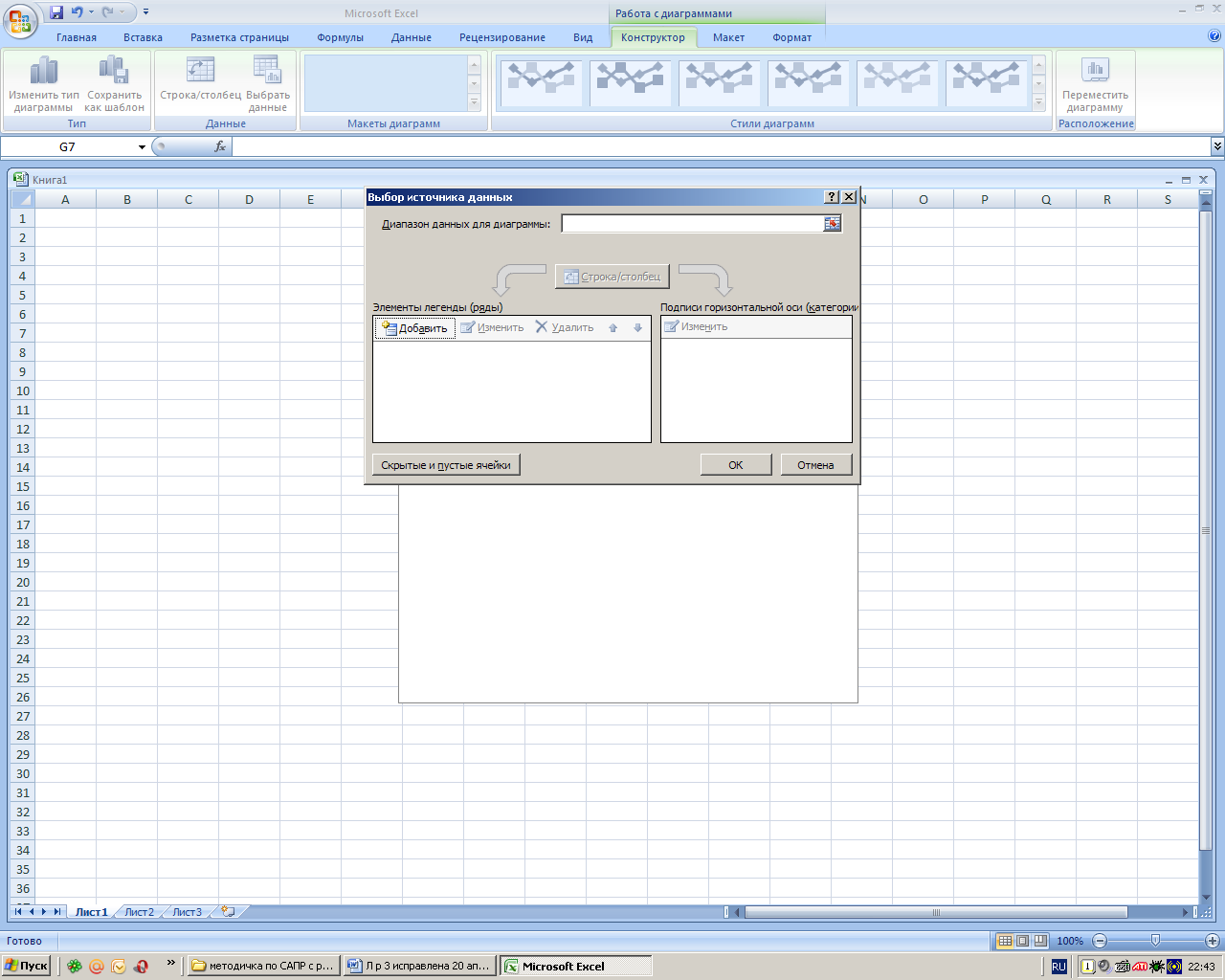The image size is (1225, 980).
Task: Open the Данные ribbon tab
Action: tap(412, 37)
